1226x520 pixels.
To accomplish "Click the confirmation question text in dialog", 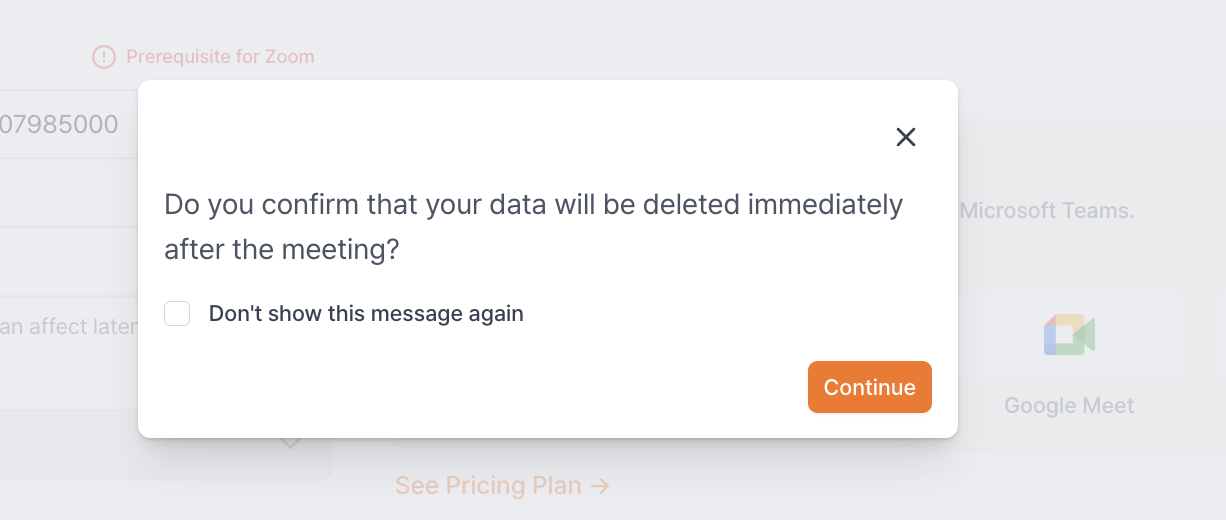I will click(x=533, y=205).
